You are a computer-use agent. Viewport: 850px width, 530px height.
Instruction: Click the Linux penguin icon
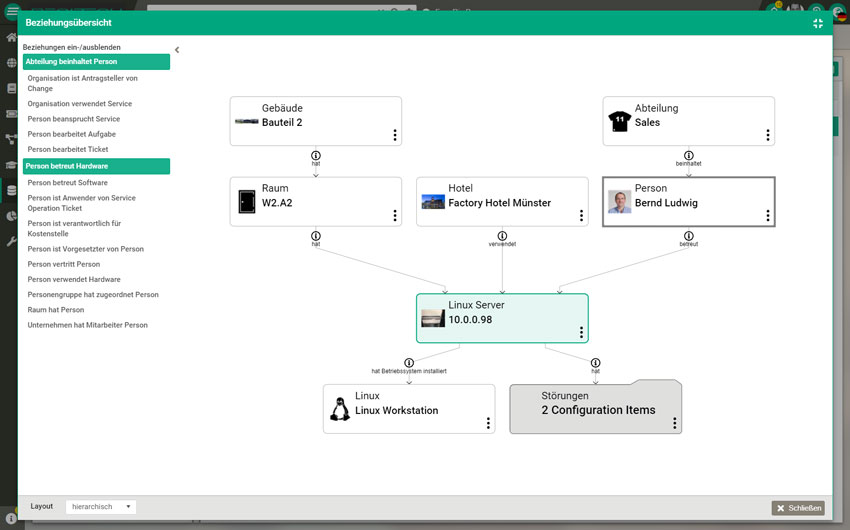coord(340,409)
